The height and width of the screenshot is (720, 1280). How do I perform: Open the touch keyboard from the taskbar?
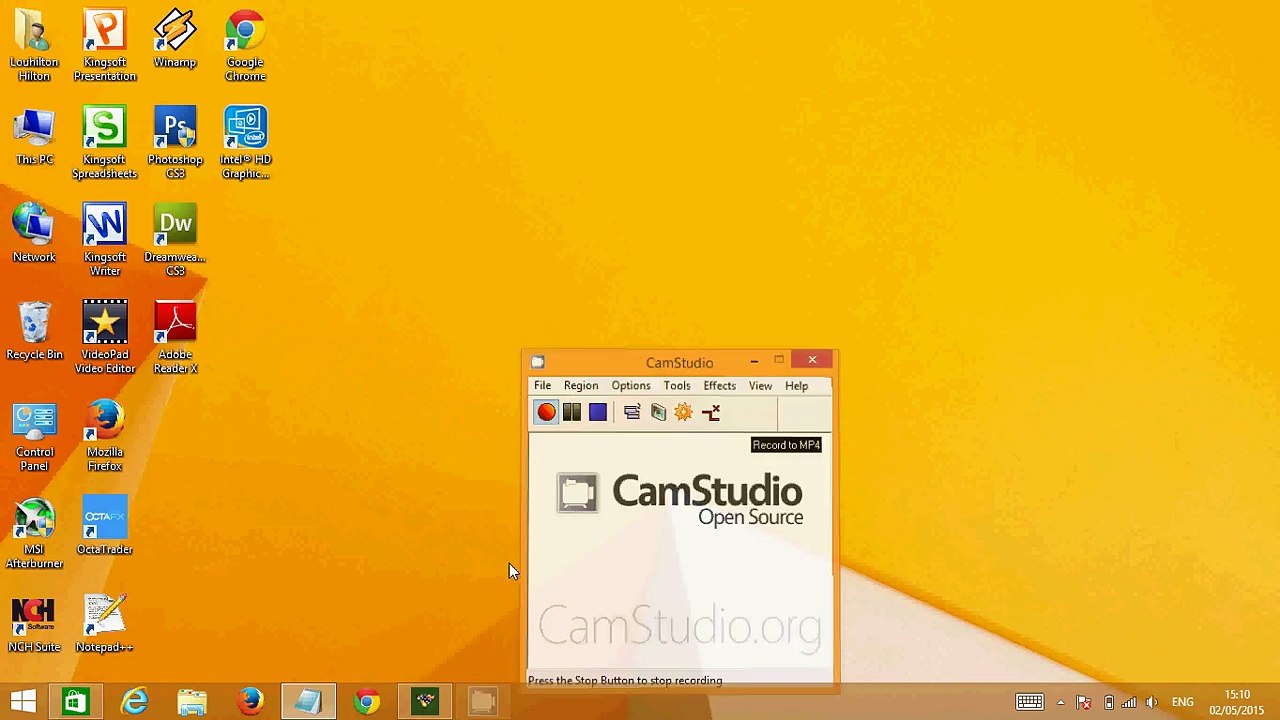click(x=1029, y=702)
